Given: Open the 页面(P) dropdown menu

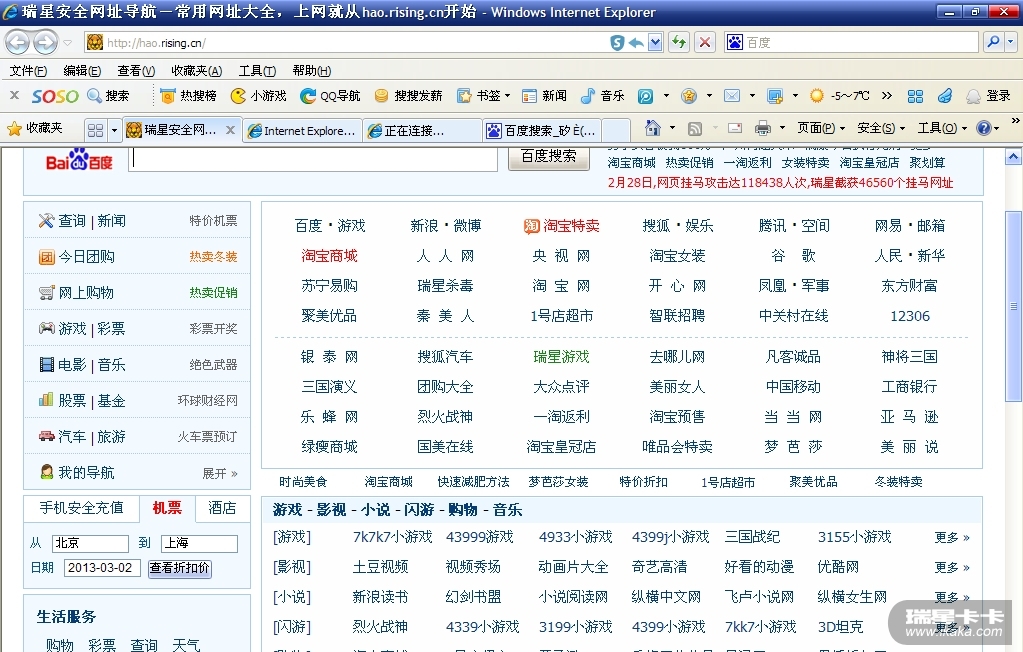Looking at the screenshot, I should pyautogui.click(x=820, y=128).
